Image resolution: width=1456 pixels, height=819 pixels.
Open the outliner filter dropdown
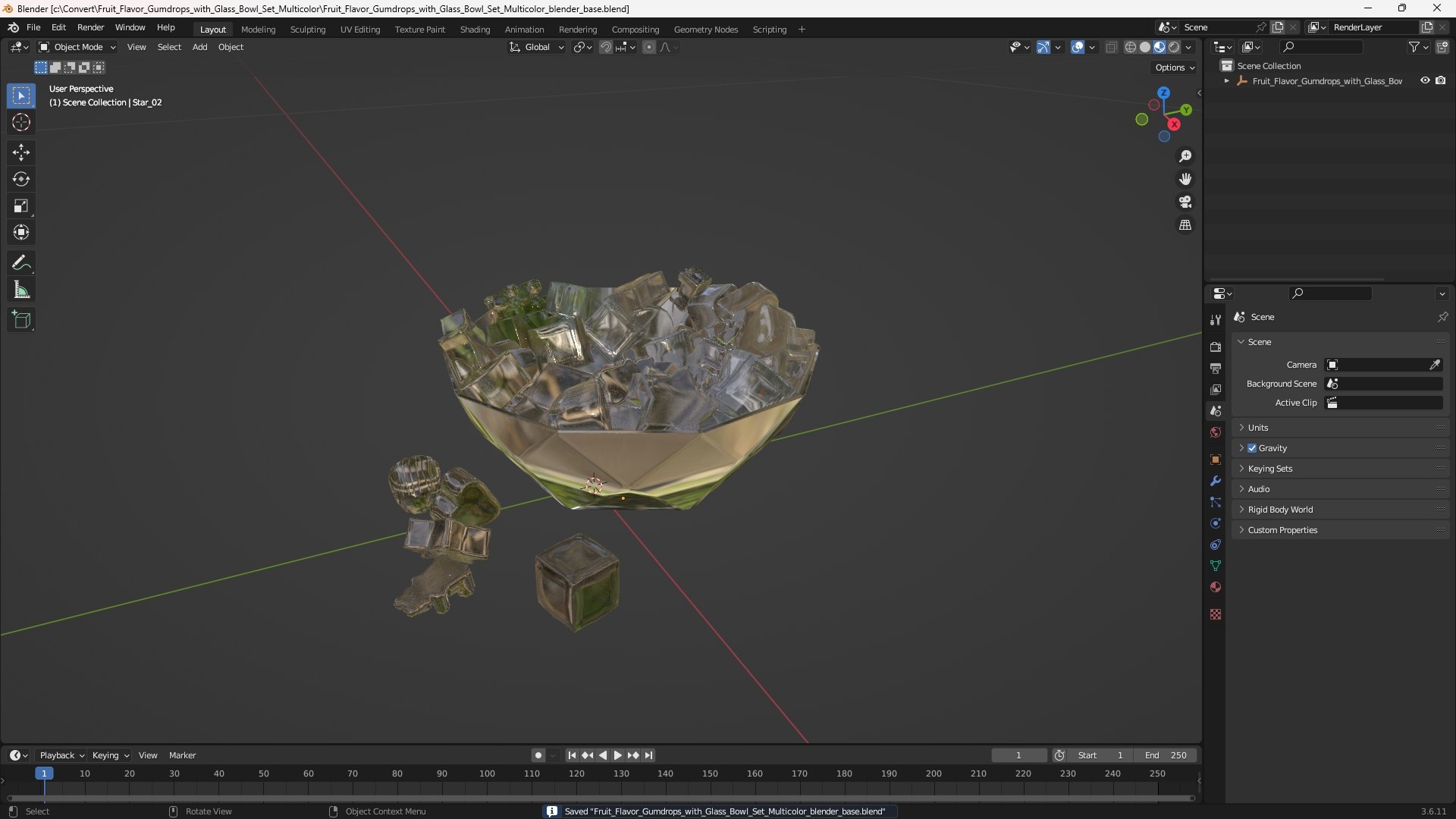point(1418,47)
